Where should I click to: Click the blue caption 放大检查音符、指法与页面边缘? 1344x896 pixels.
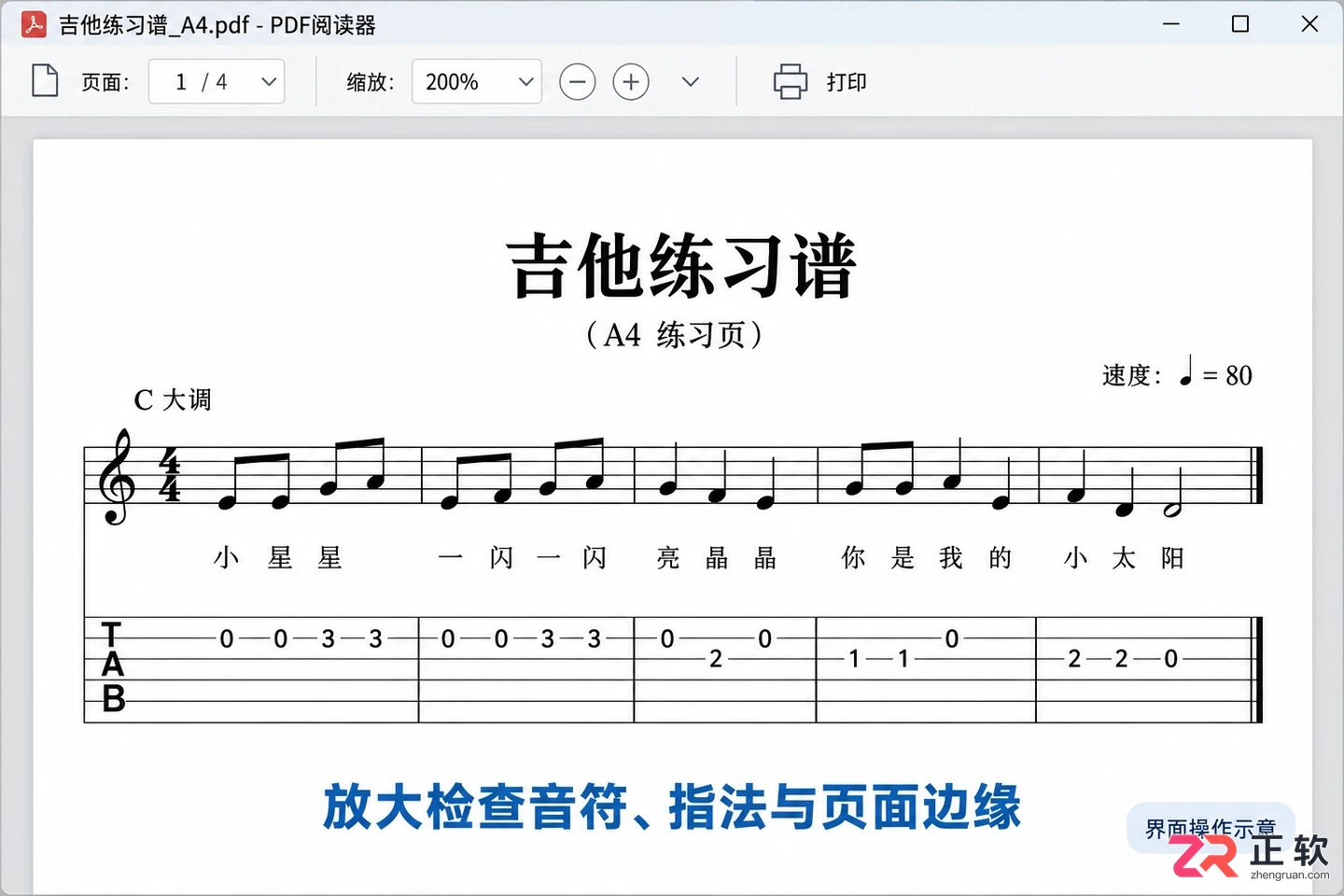click(672, 807)
